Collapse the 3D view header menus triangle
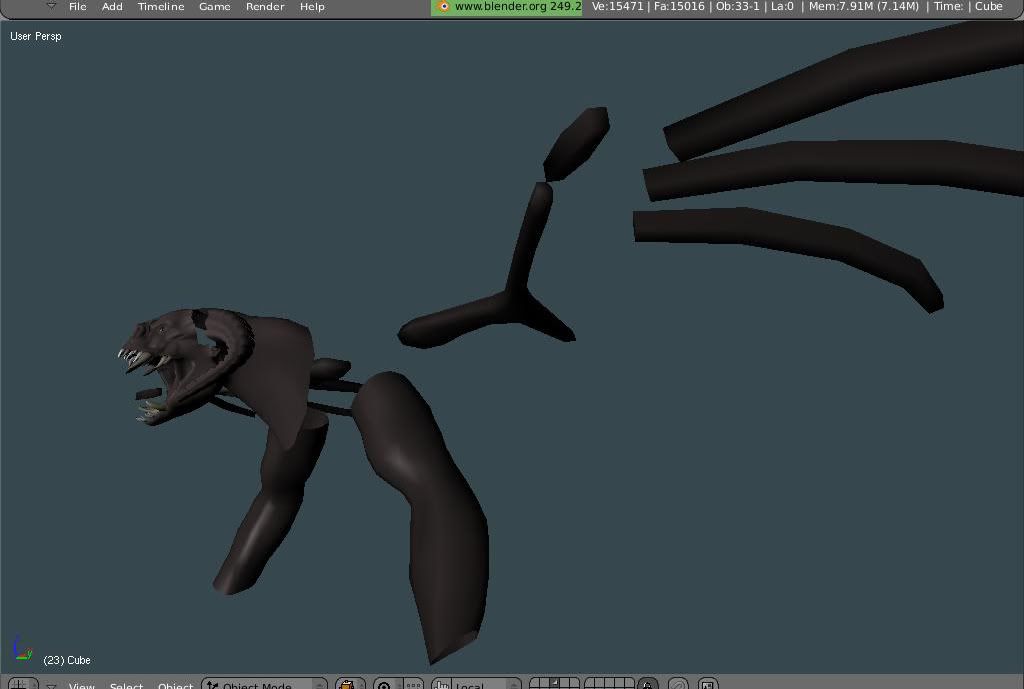This screenshot has height=689, width=1024. coord(51,685)
